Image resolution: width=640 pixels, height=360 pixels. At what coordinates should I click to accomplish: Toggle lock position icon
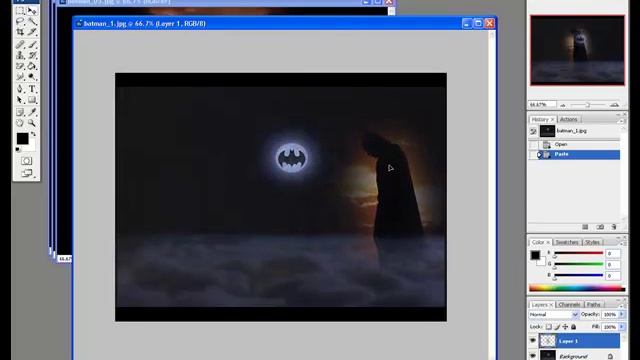point(565,327)
